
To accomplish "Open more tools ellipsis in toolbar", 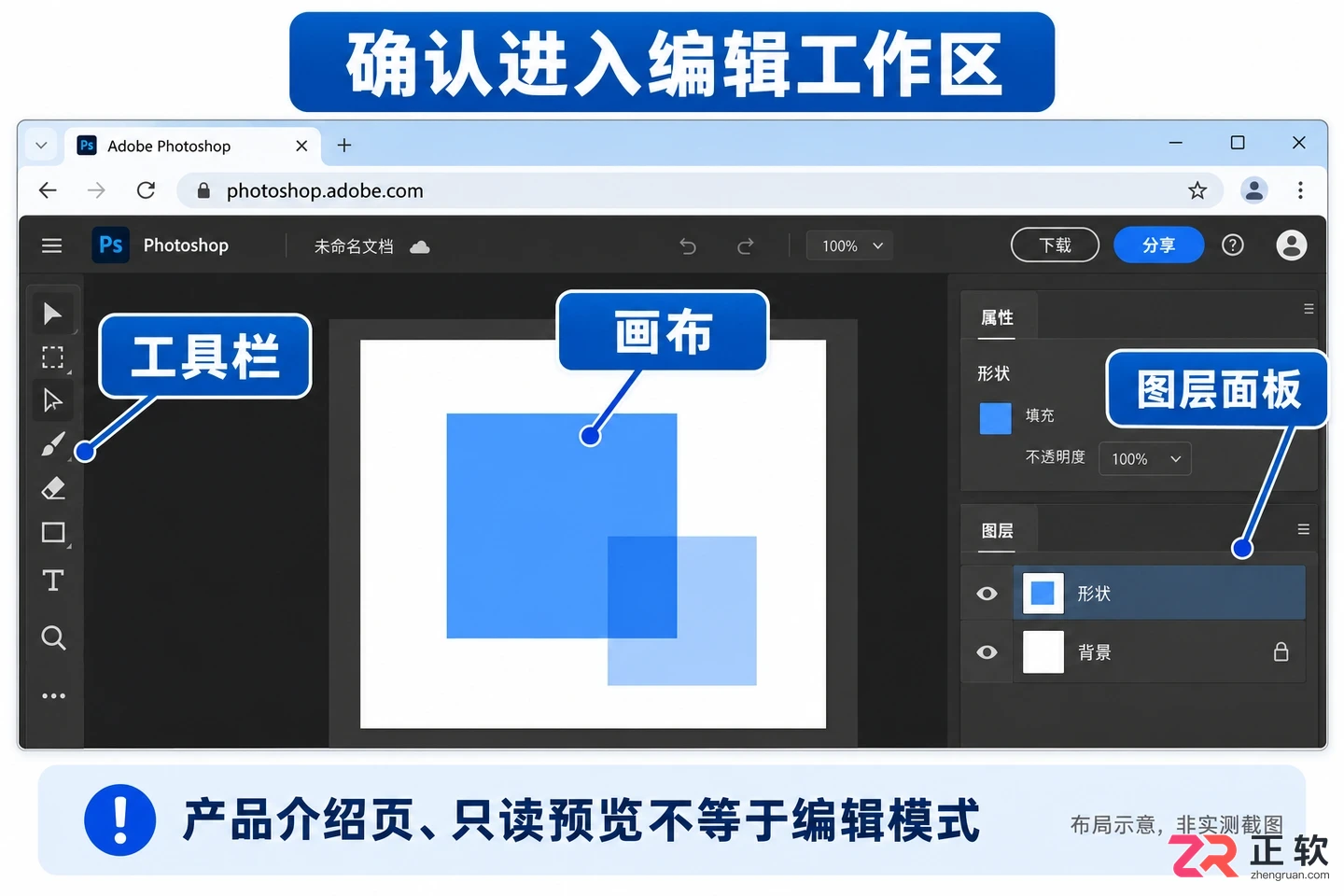I will coord(53,695).
